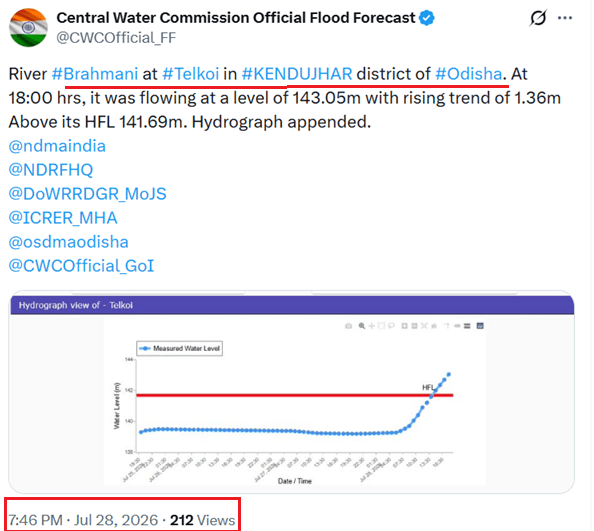This screenshot has height=531, width=594.
Task: Open the #Odisha hashtag link
Action: pyautogui.click(x=469, y=74)
